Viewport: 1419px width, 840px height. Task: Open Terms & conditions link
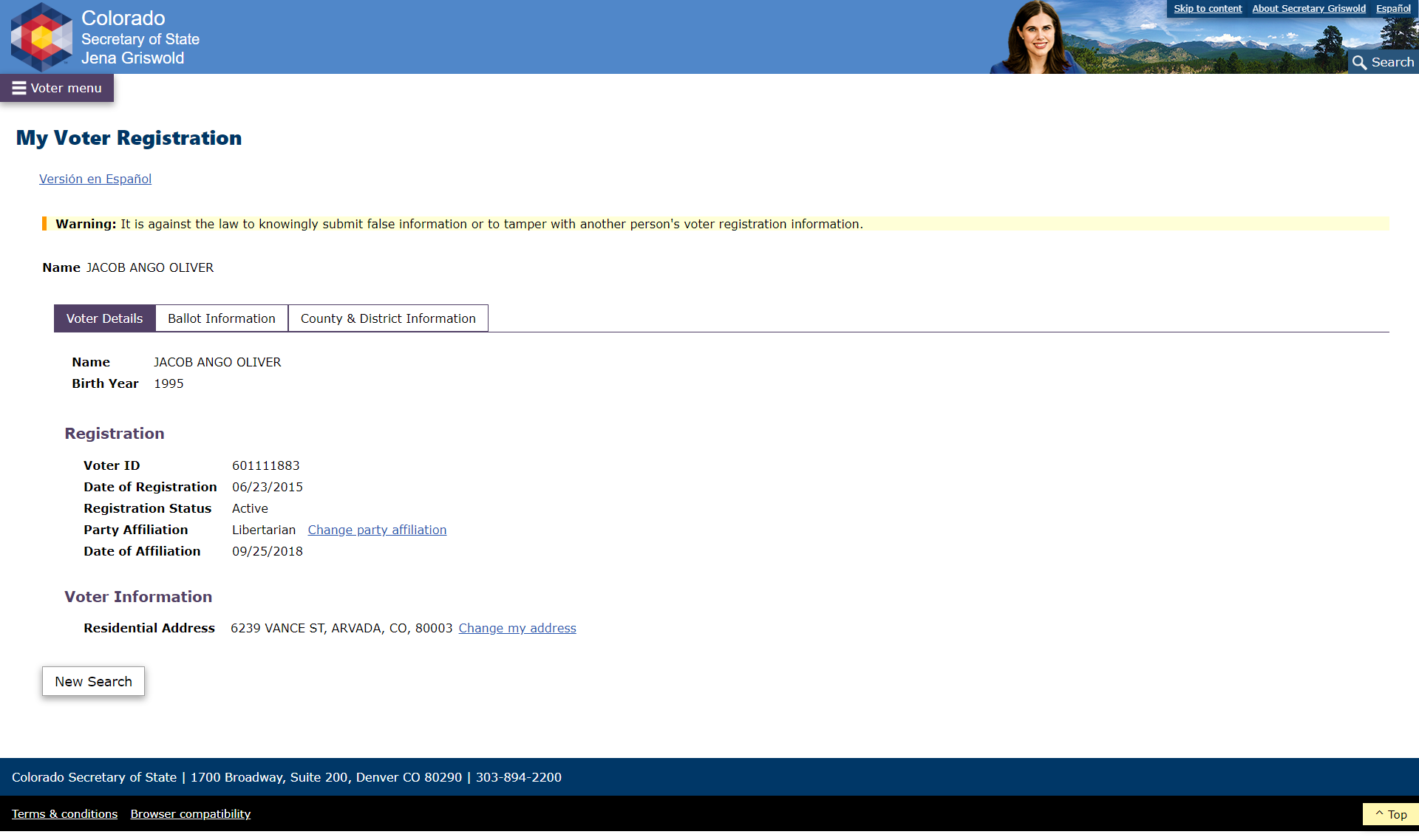[x=64, y=813]
